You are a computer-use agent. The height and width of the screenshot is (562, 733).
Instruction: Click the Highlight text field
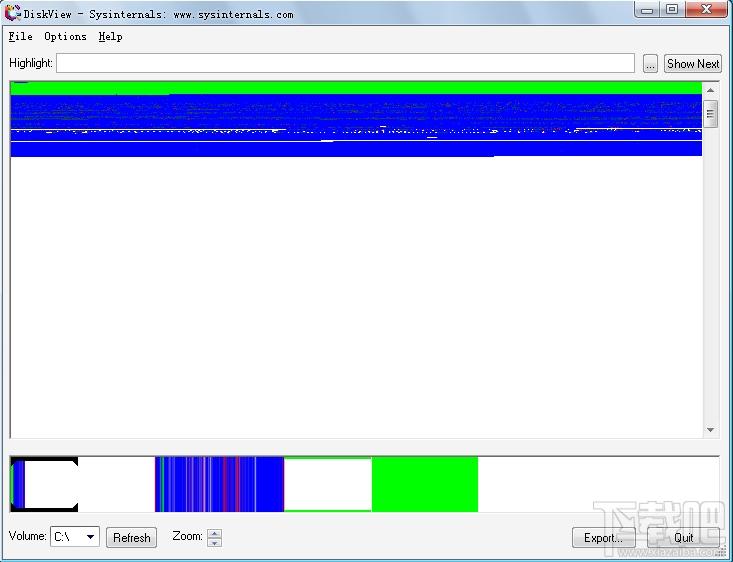[345, 63]
